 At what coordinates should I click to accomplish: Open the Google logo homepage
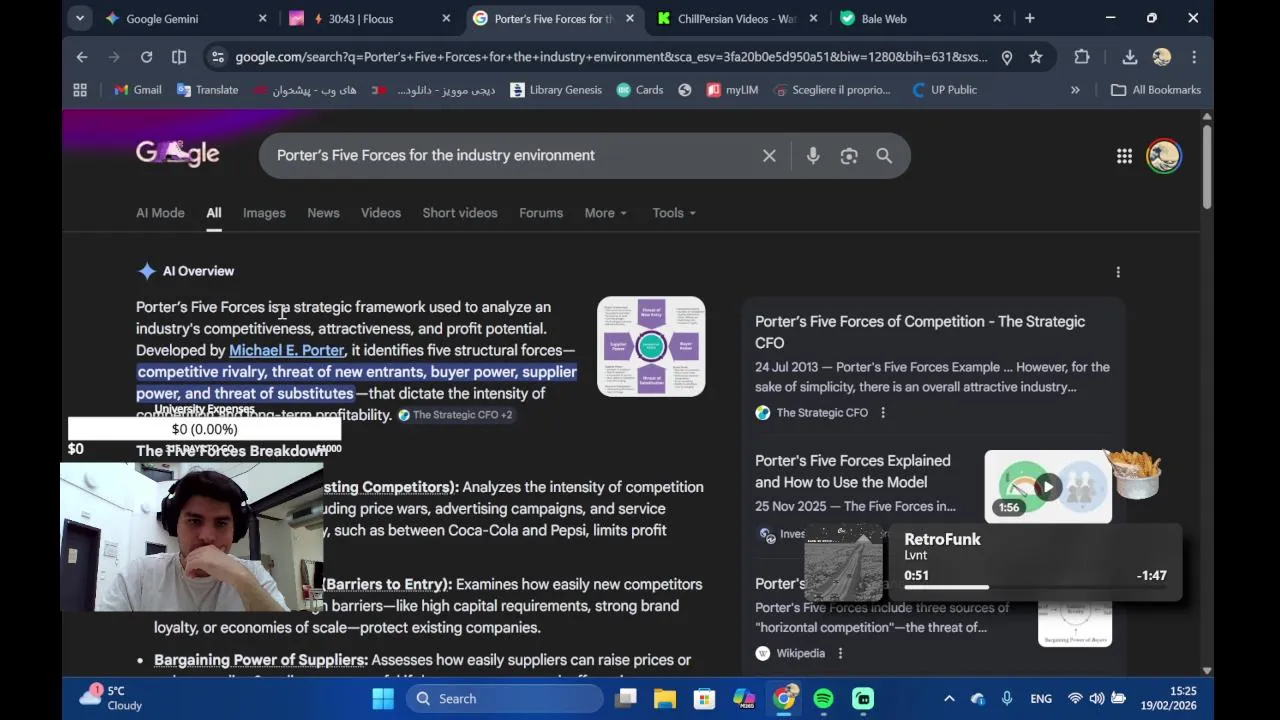click(x=177, y=153)
